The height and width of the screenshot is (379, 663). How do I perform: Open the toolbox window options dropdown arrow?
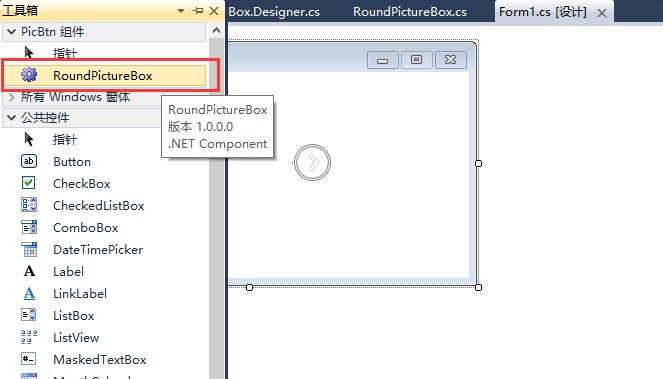(181, 11)
